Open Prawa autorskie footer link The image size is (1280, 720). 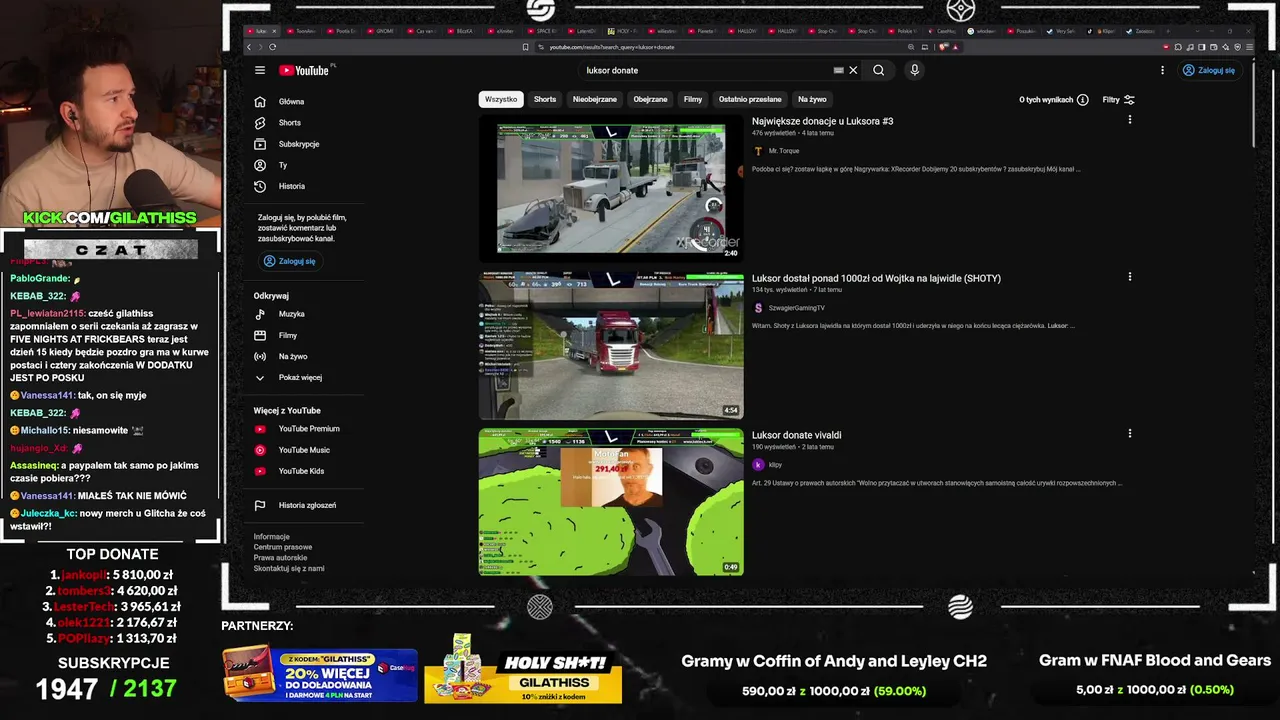coord(282,558)
